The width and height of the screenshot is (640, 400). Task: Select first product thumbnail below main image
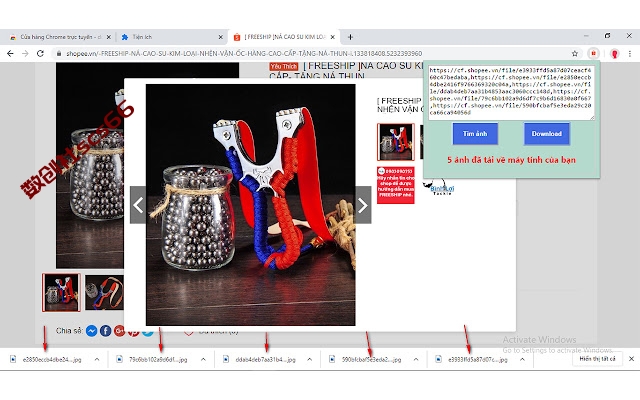coord(61,292)
